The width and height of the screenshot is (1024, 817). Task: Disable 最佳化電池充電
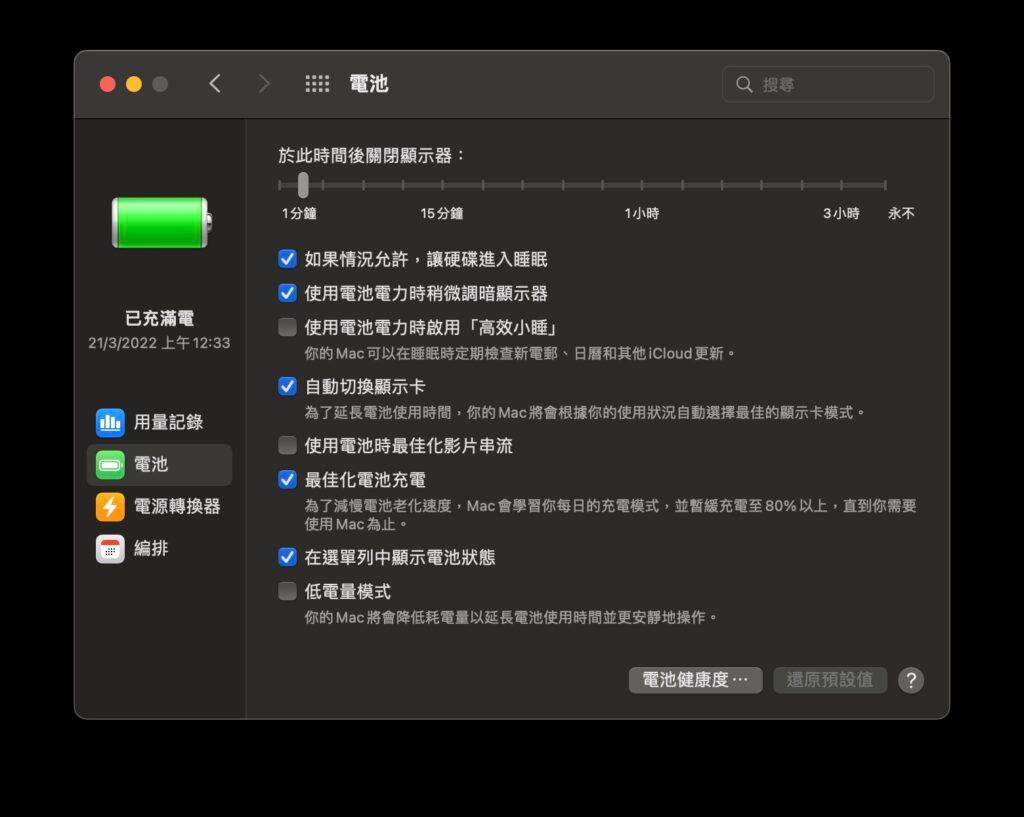pyautogui.click(x=287, y=480)
